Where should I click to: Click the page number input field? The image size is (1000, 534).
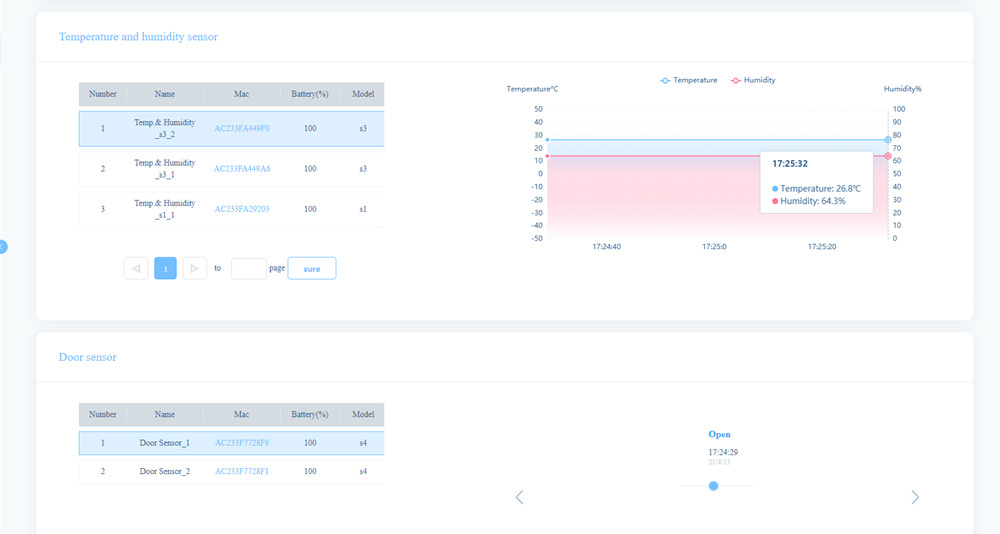(x=248, y=268)
